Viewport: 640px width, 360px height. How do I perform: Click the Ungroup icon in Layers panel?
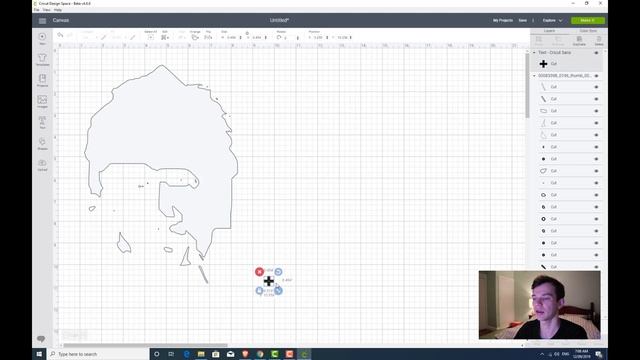(558, 40)
